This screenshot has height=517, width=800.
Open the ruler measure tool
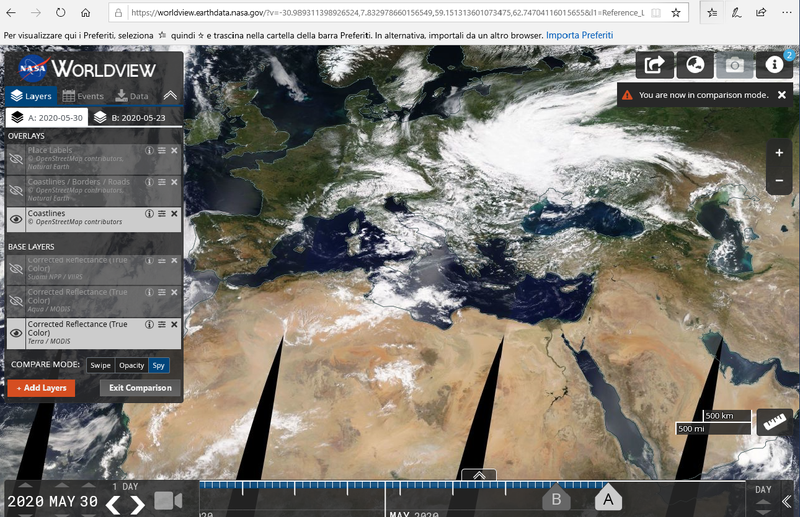774,422
